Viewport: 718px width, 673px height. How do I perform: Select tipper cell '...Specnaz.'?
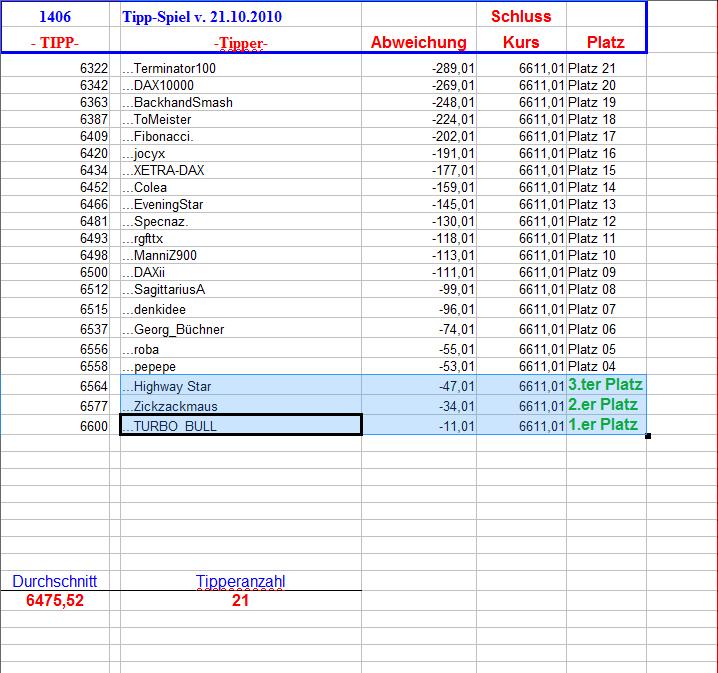click(241, 221)
